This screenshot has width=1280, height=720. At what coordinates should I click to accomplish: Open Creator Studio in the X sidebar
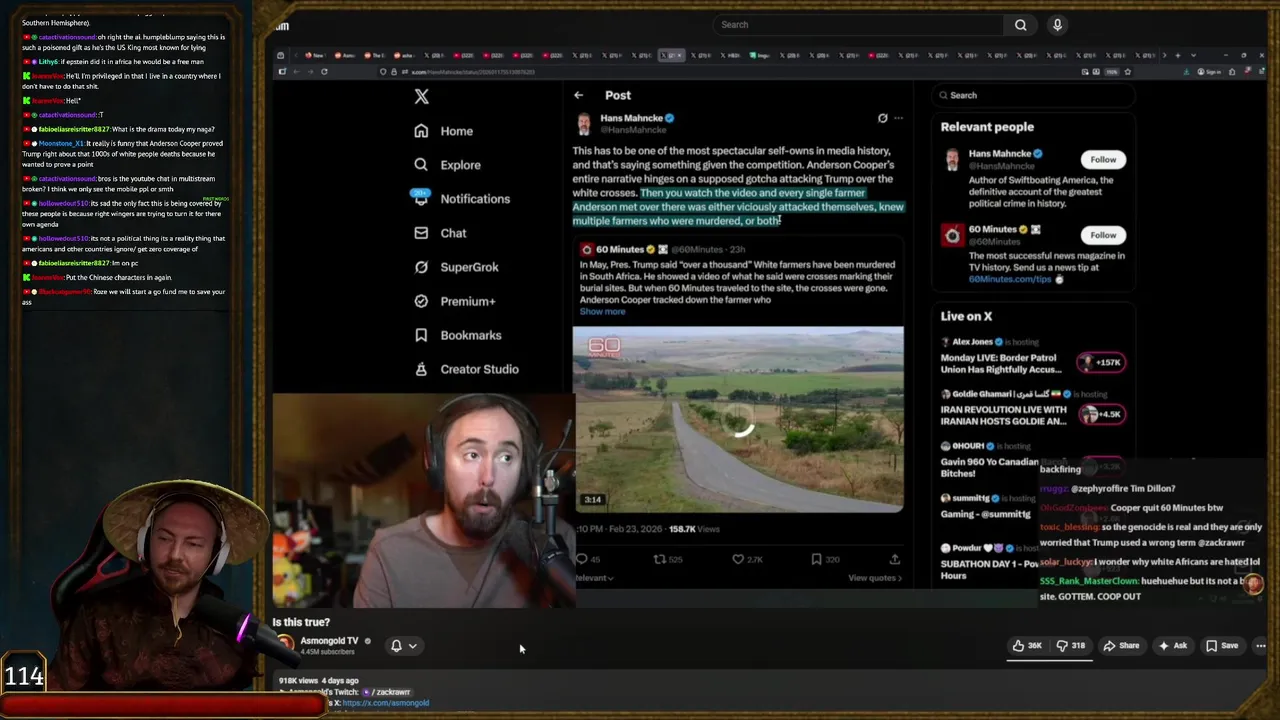[x=479, y=369]
